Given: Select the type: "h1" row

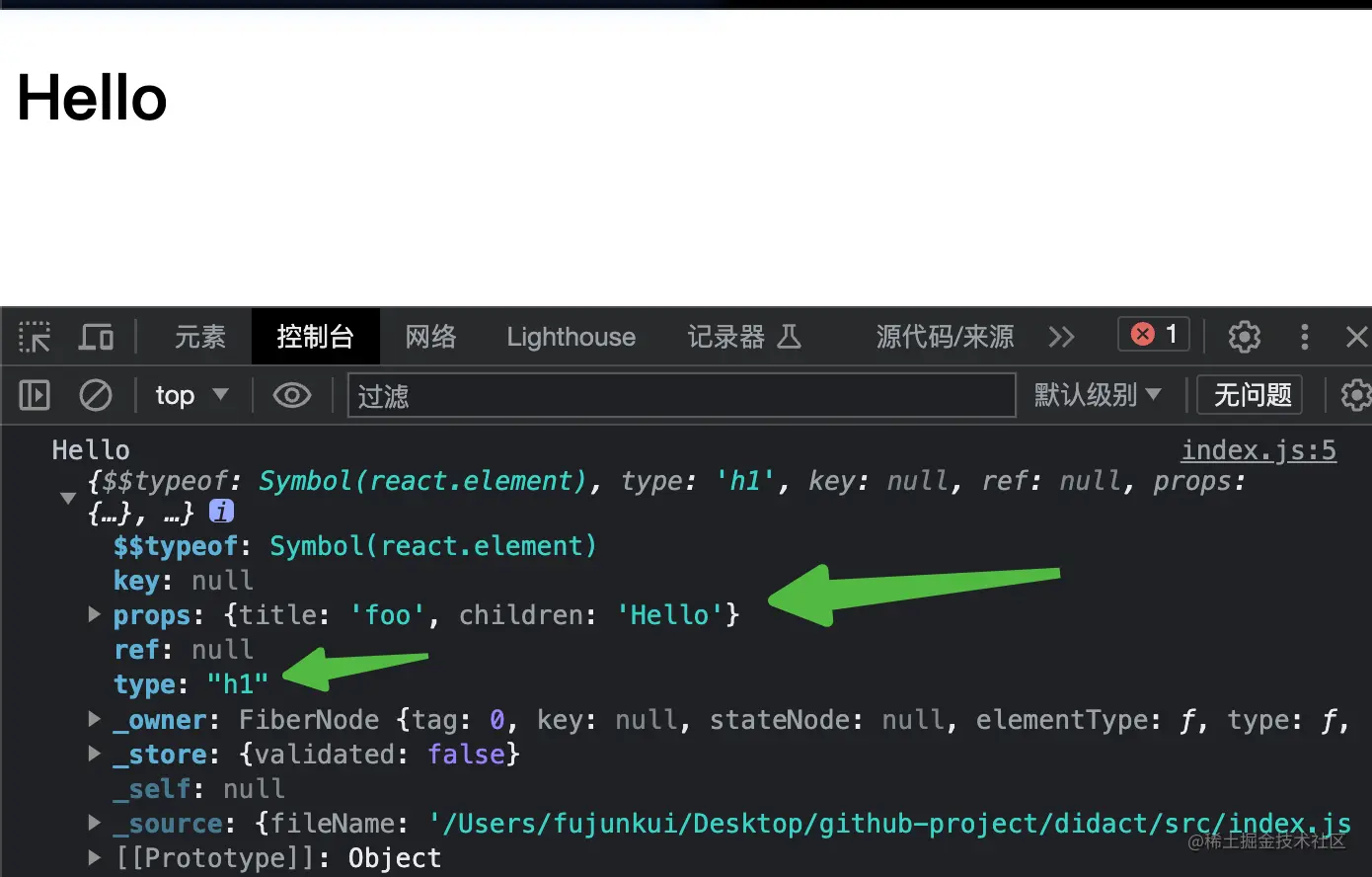Looking at the screenshot, I should point(191,684).
